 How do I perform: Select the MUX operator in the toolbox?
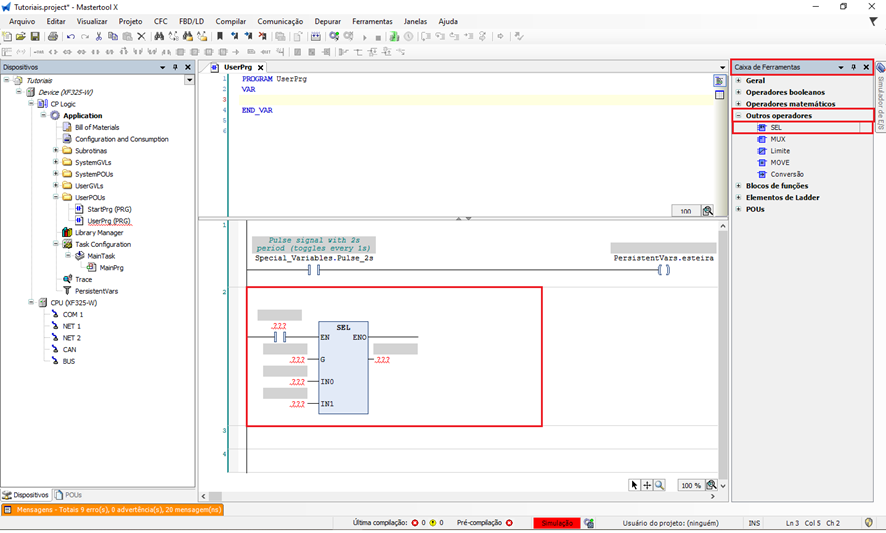click(x=778, y=139)
